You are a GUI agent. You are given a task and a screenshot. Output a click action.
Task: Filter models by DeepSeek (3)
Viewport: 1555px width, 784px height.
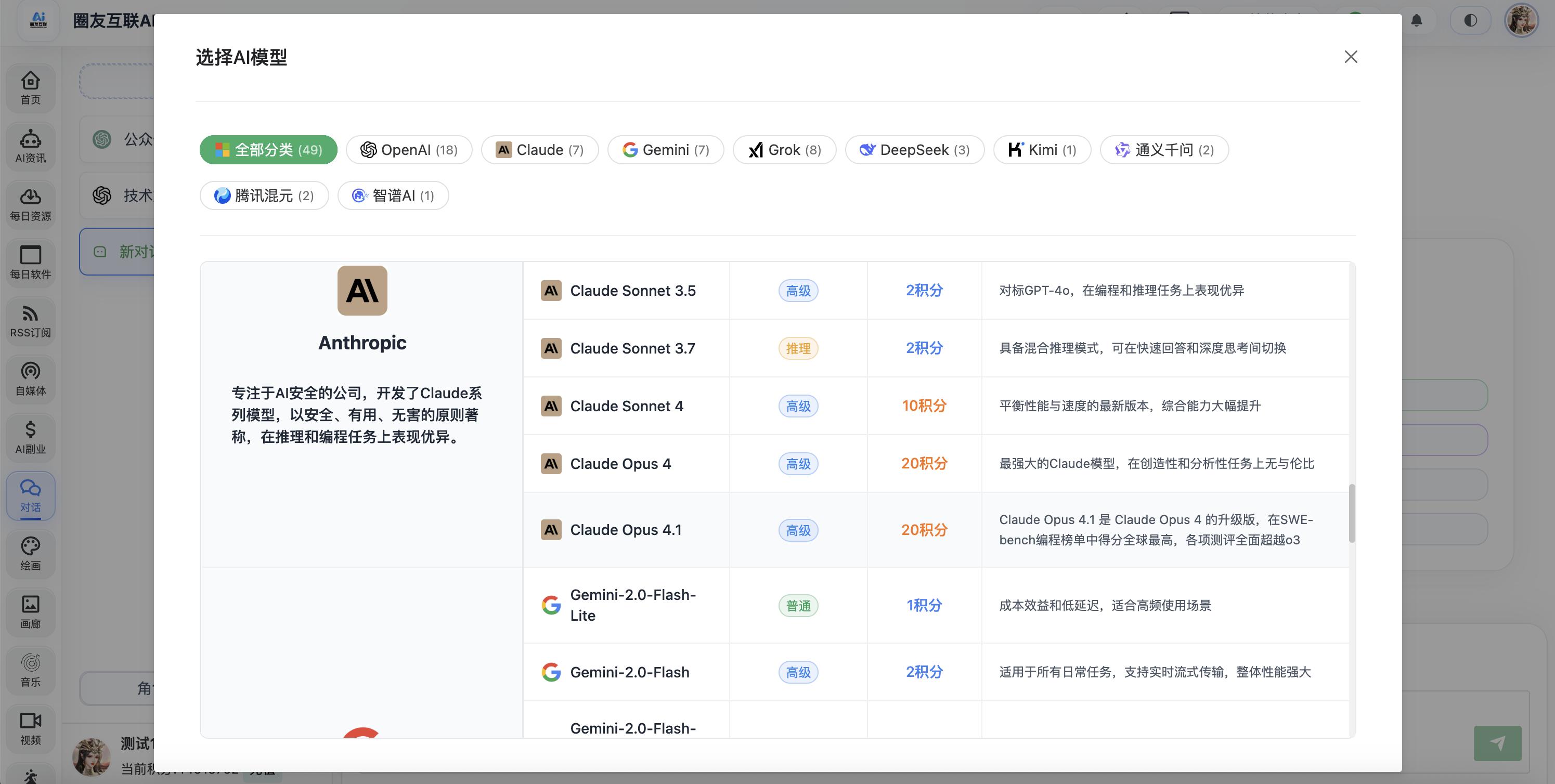[x=914, y=150]
